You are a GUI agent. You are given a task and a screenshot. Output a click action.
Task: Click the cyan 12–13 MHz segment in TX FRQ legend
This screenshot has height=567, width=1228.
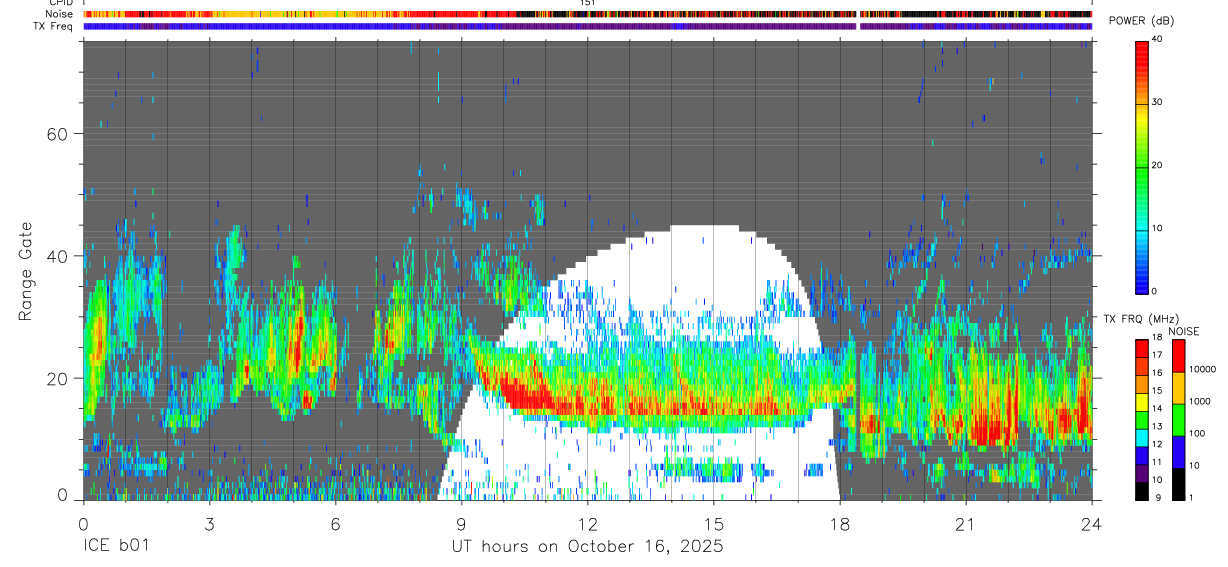(1142, 438)
